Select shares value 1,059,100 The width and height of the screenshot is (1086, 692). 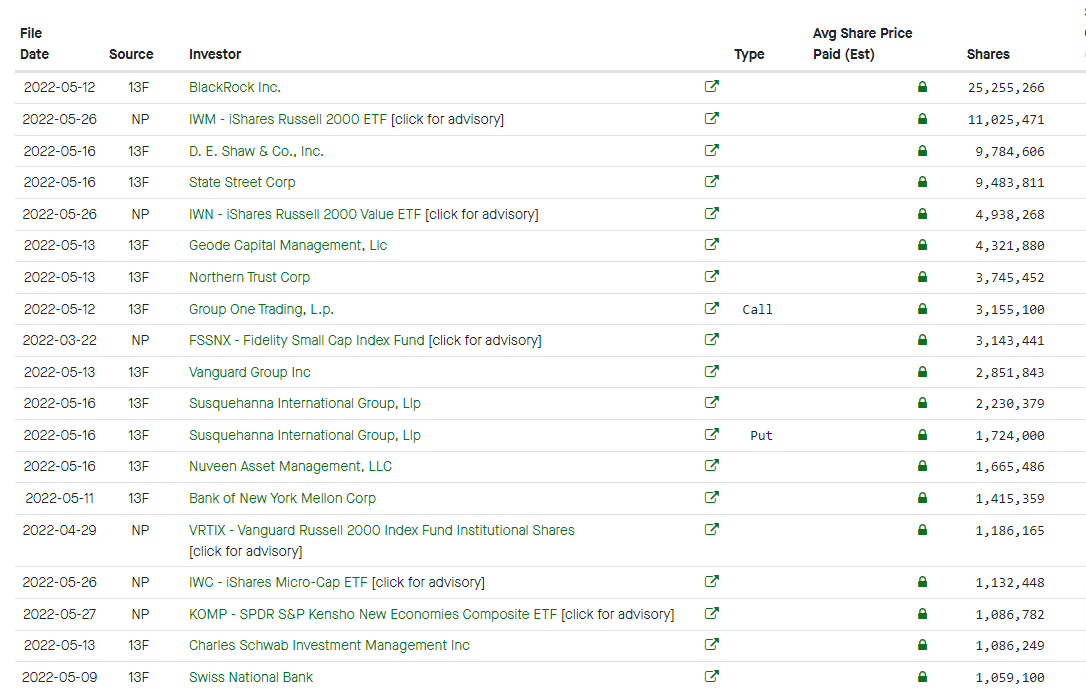(1010, 677)
